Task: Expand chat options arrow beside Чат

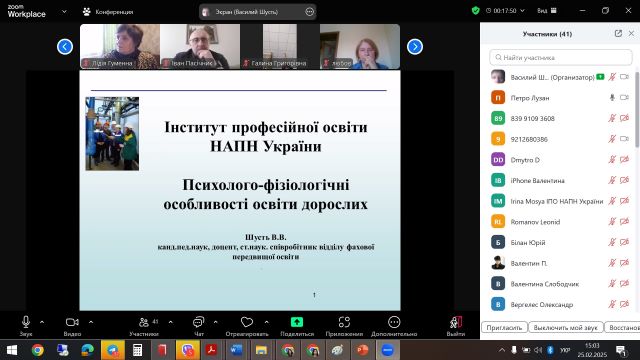Action: (216, 322)
